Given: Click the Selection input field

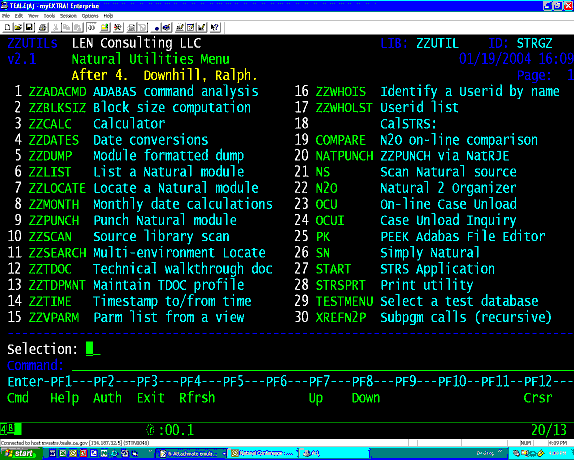Looking at the screenshot, I should coord(93,349).
